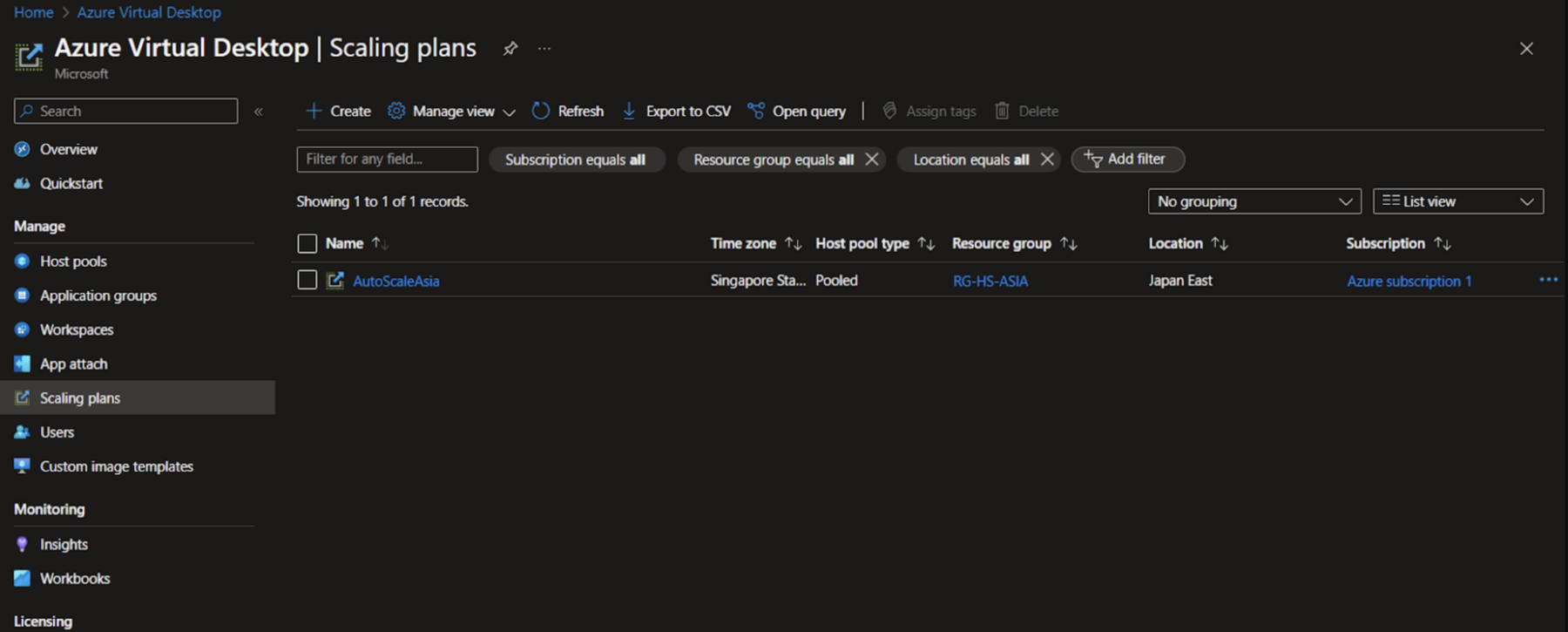
Task: Click the Filter for any field input
Action: (x=387, y=160)
